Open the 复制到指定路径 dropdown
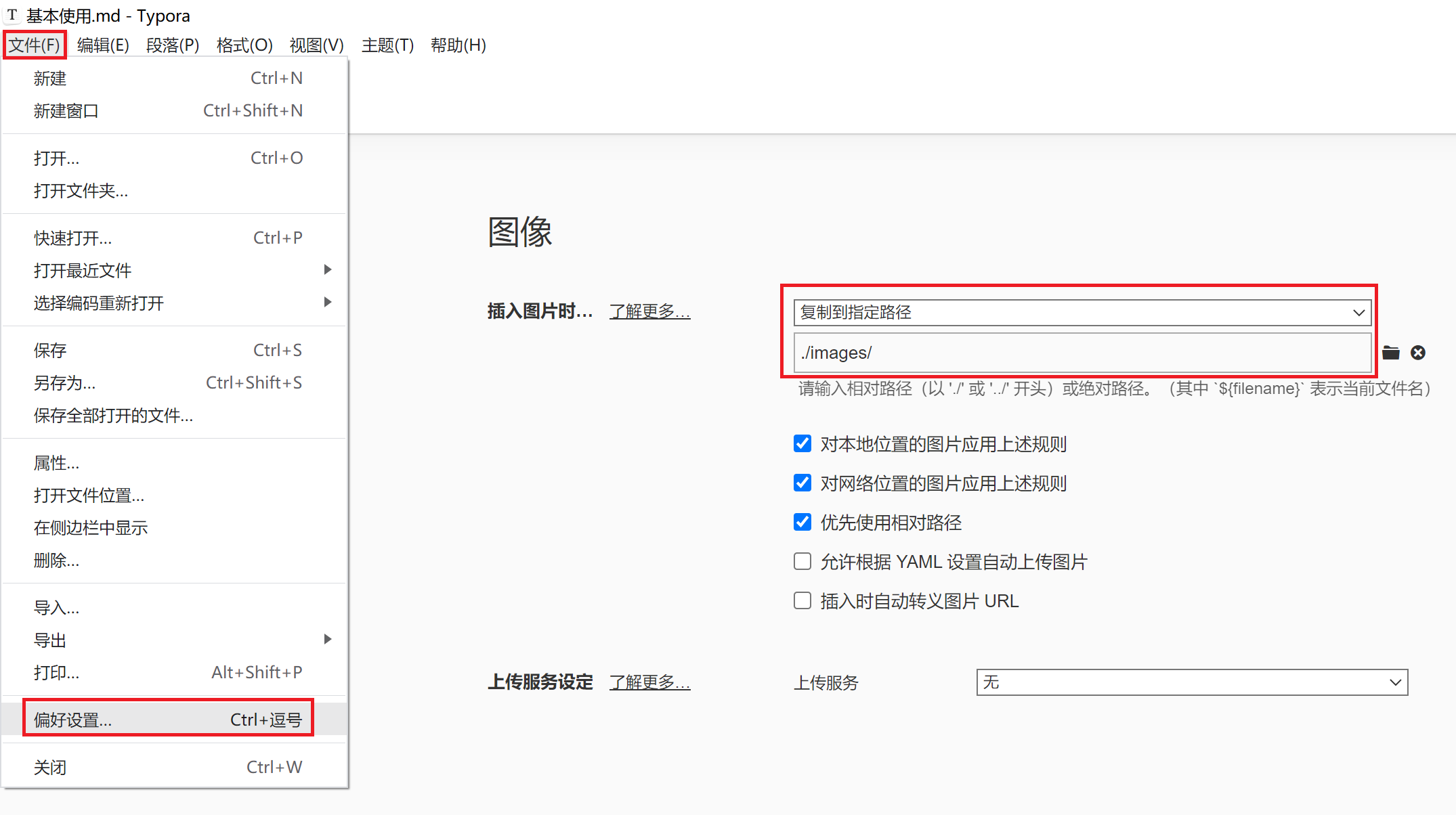This screenshot has height=815, width=1456. pos(1083,313)
